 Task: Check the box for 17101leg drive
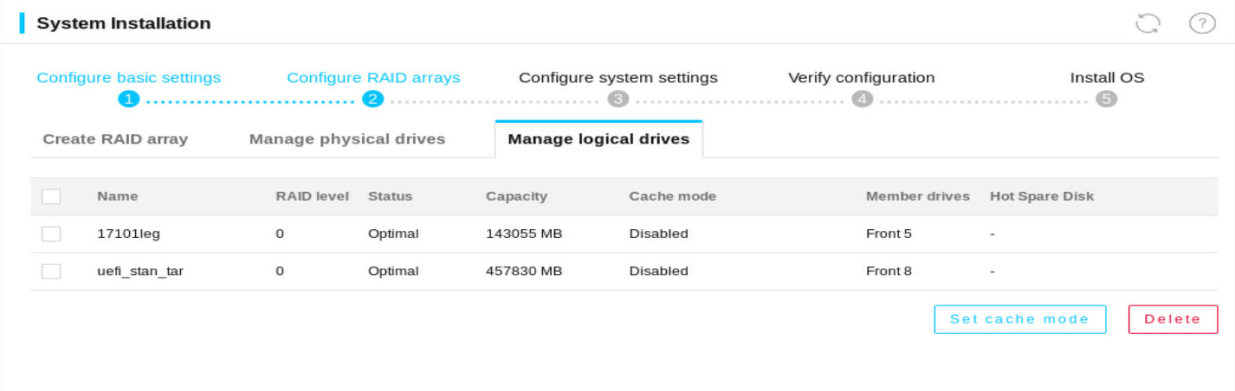pos(51,234)
